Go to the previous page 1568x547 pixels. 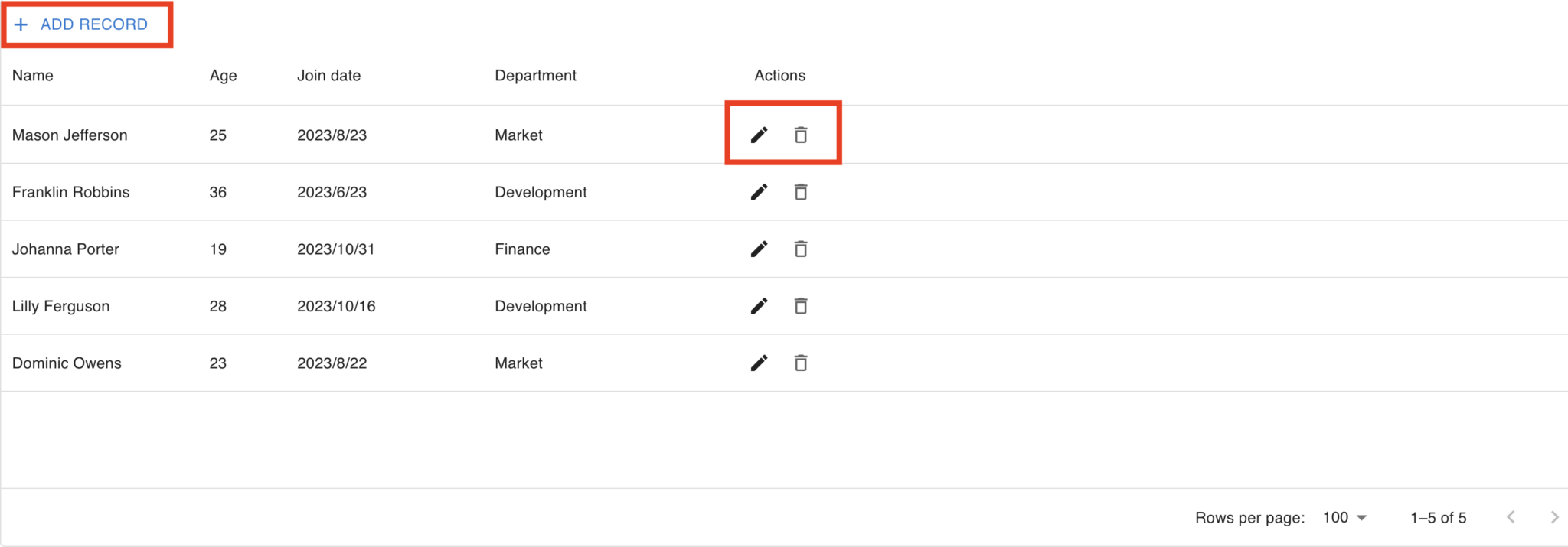[1511, 518]
